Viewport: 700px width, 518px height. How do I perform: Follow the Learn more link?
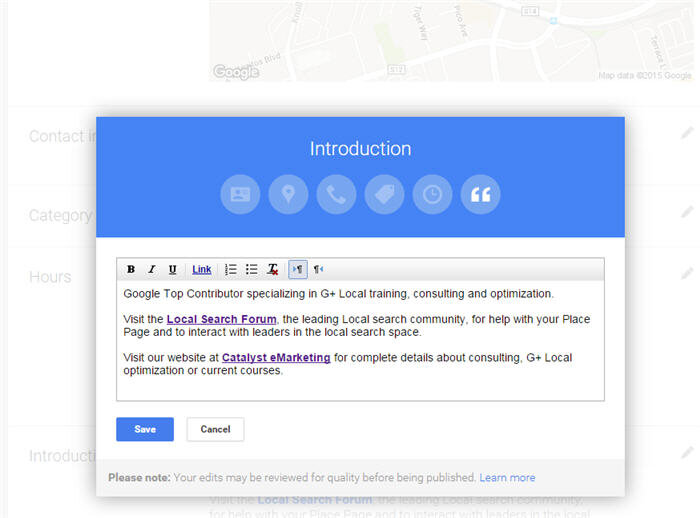(x=507, y=477)
